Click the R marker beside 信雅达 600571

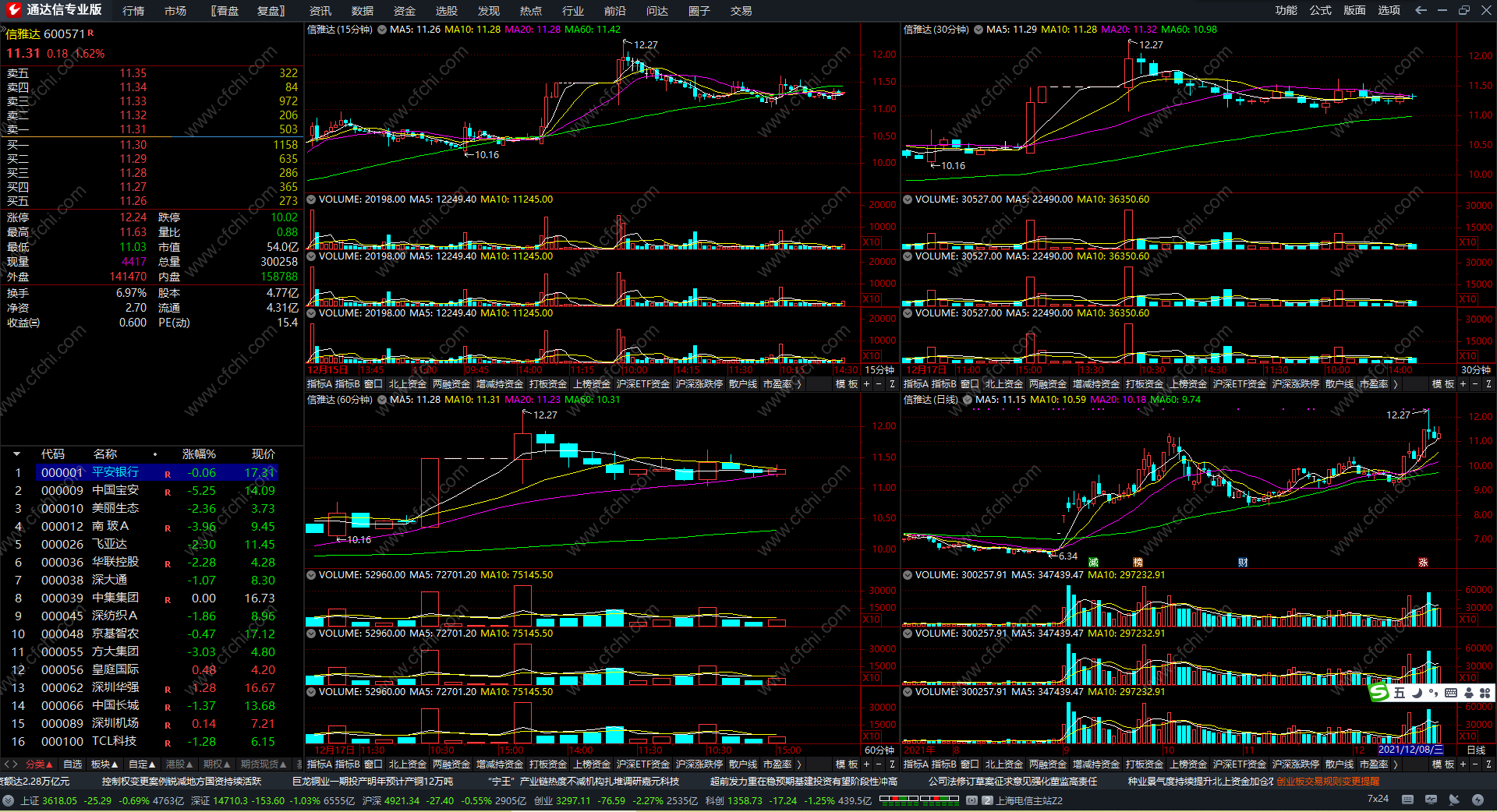(90, 33)
